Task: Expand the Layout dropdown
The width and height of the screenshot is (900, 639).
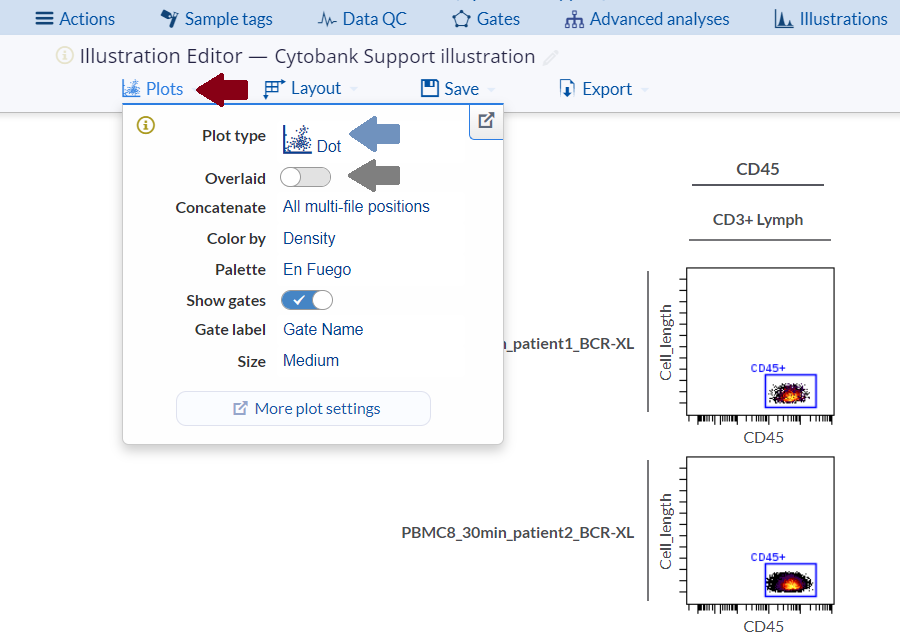Action: (x=310, y=89)
